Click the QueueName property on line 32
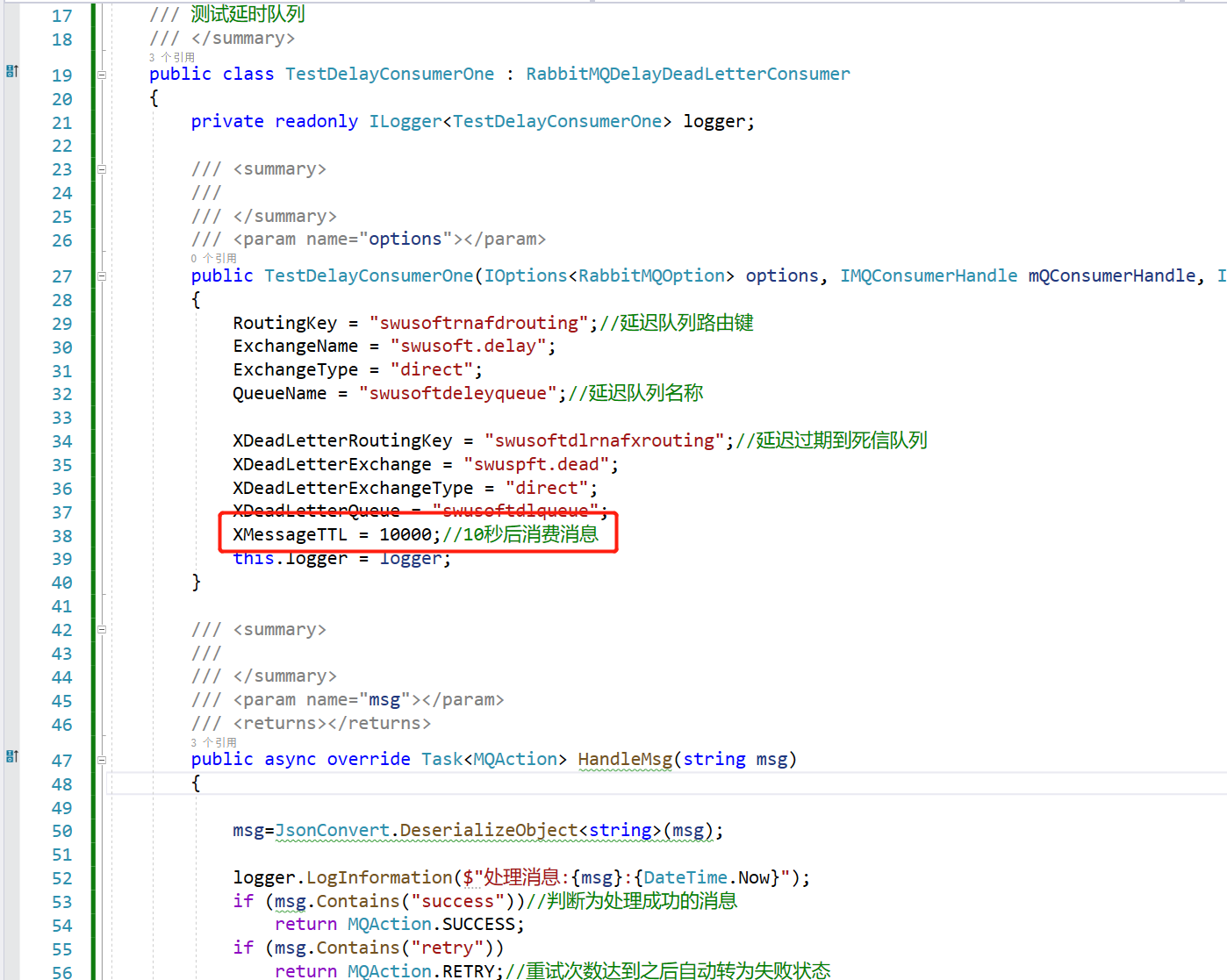This screenshot has height=980, width=1227. (280, 394)
